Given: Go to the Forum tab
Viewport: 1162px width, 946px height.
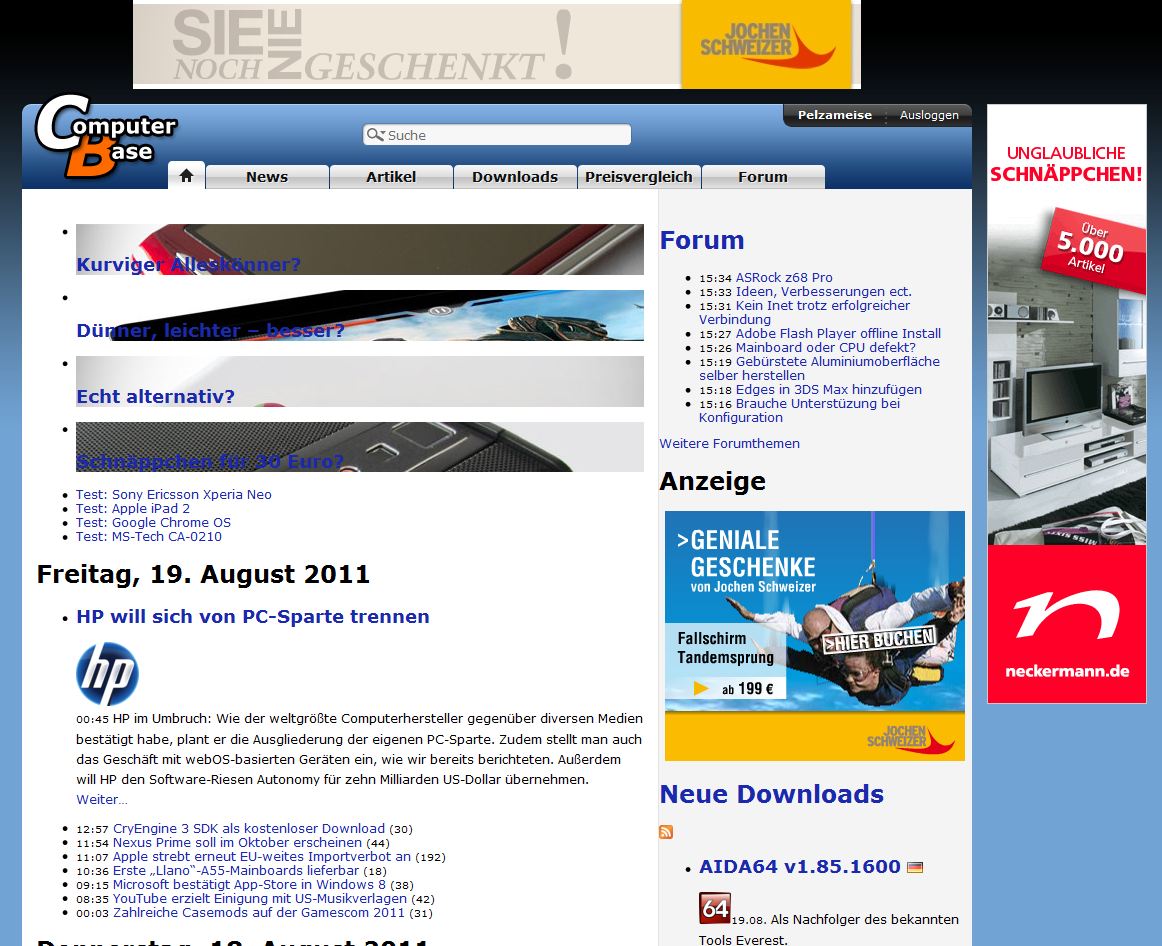Looking at the screenshot, I should [x=763, y=177].
